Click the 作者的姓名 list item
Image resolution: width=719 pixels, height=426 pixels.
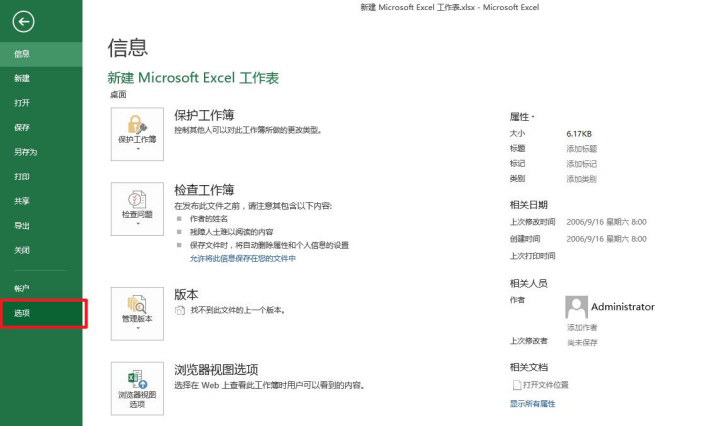tap(209, 219)
